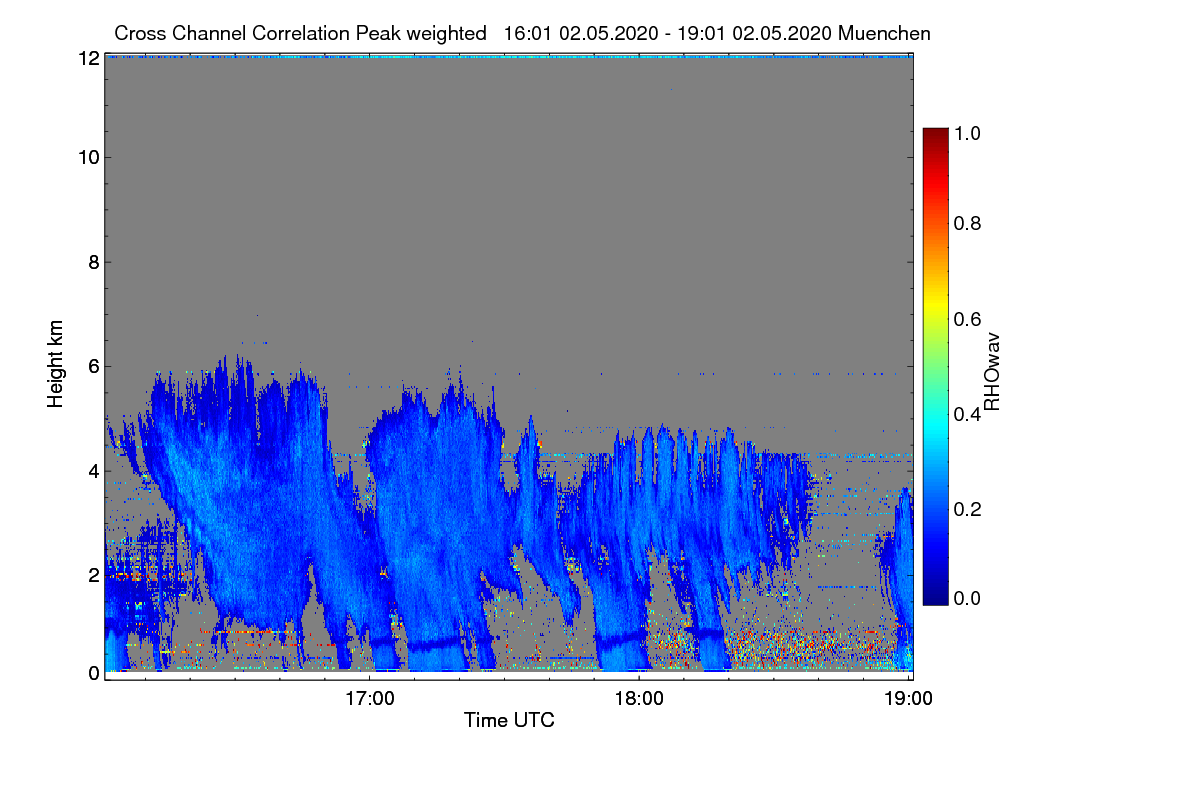Click the height tick label '6'
This screenshot has width=1200, height=800.
tap(94, 366)
